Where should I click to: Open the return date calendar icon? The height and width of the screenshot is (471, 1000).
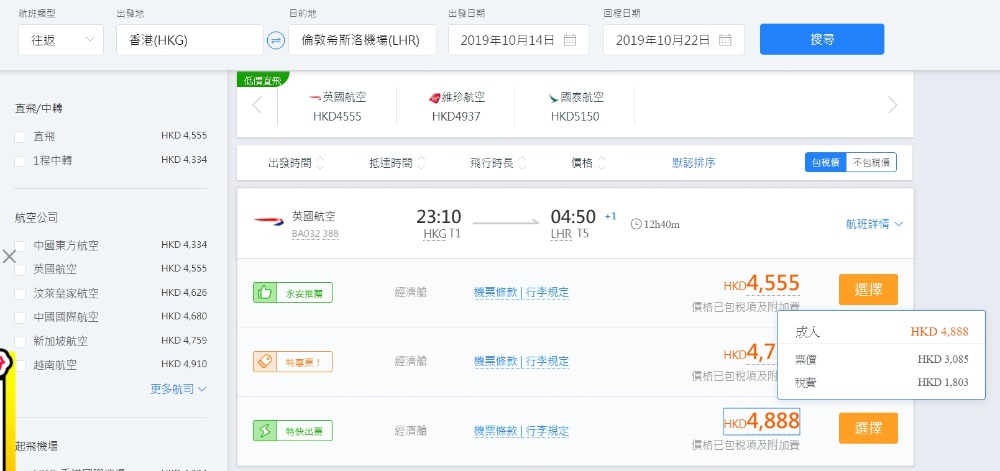click(726, 40)
